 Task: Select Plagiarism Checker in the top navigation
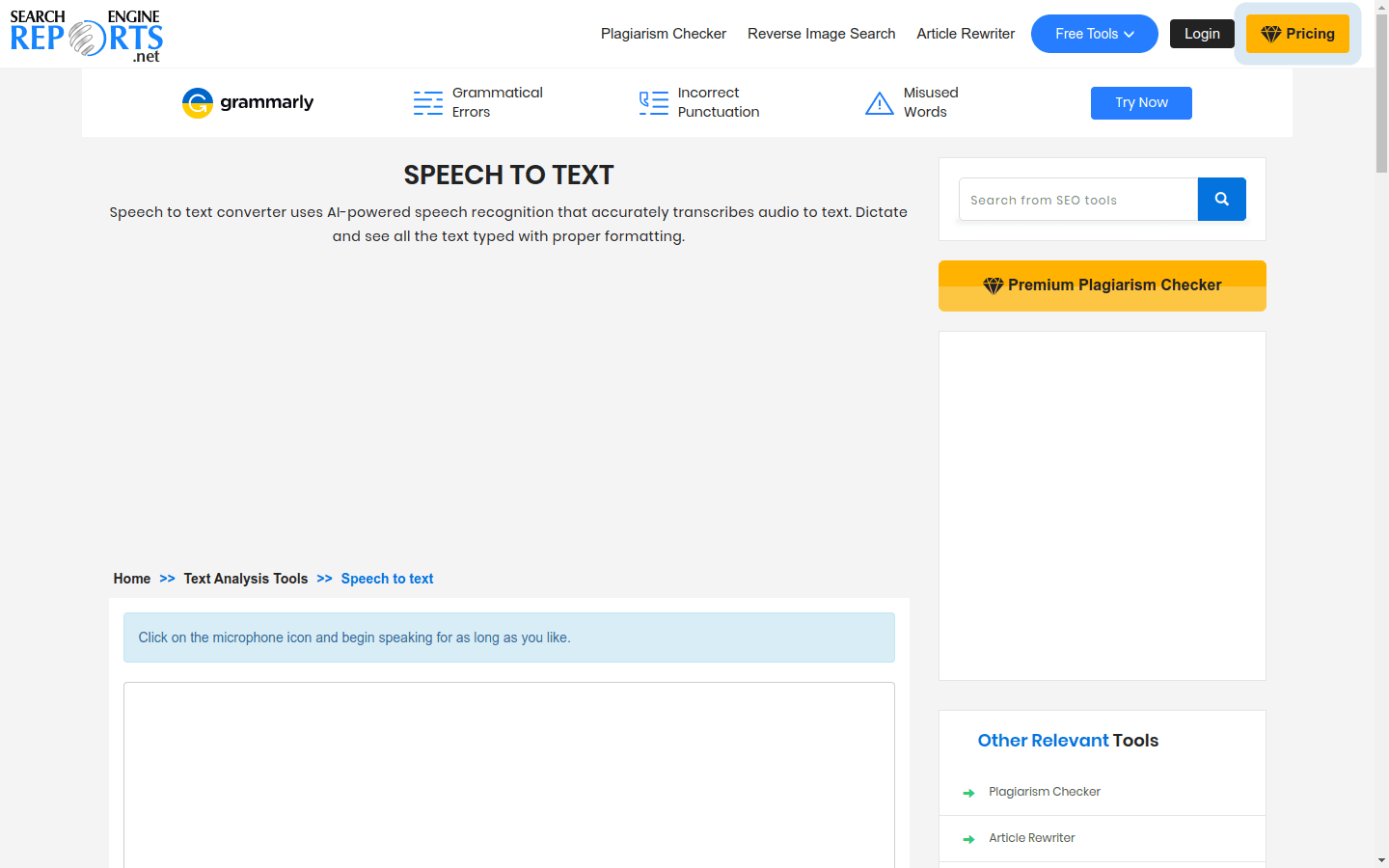tap(663, 33)
